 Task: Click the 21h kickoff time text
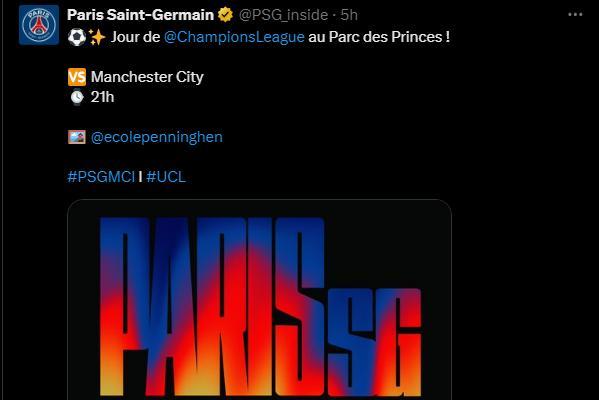pyautogui.click(x=102, y=97)
